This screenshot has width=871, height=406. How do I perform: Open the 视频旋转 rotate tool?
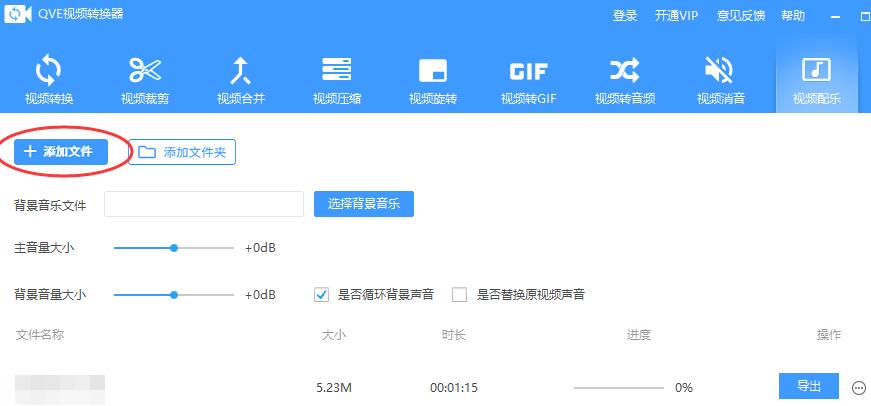(432, 79)
